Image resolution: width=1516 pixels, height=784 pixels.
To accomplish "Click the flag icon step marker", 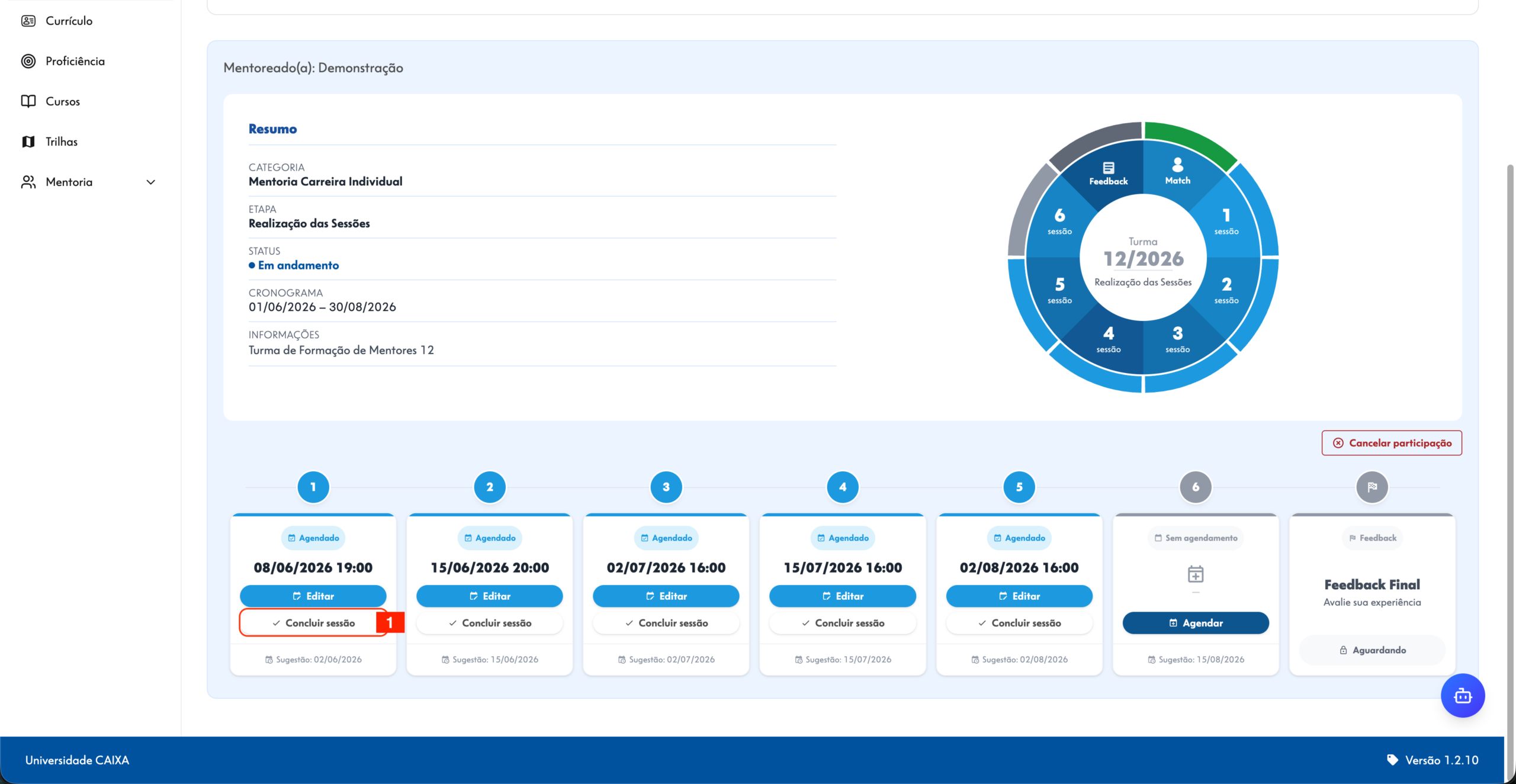I will point(1372,487).
